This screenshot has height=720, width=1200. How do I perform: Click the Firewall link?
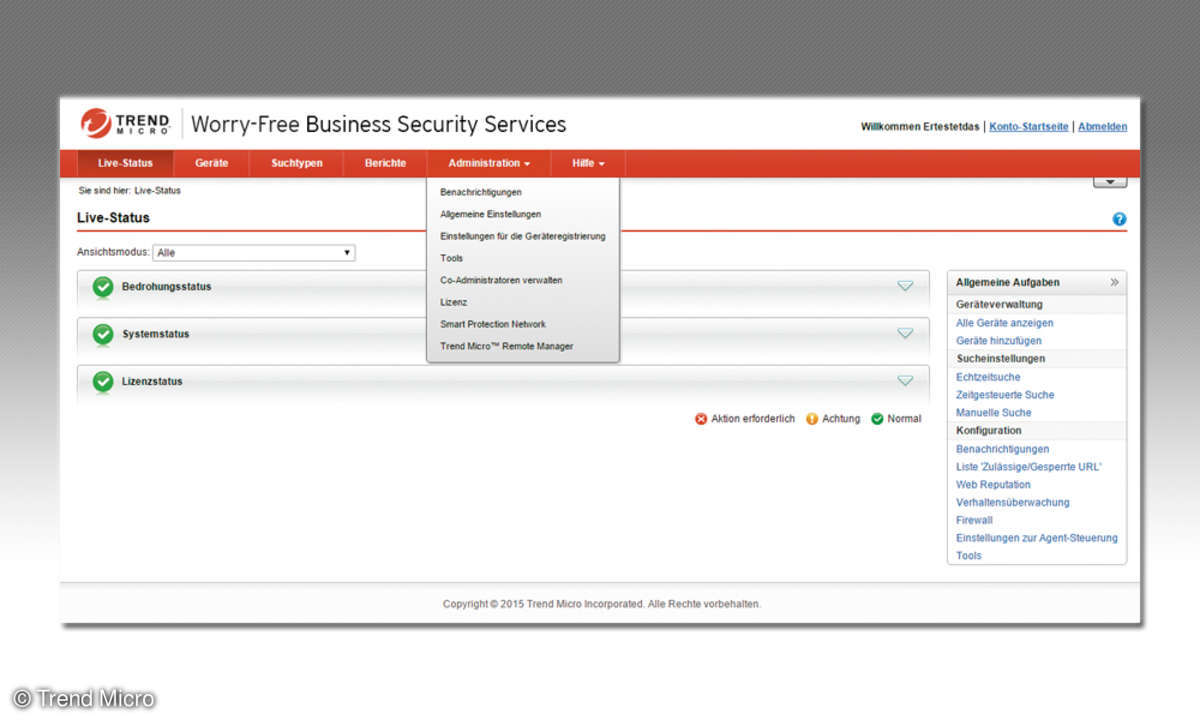click(x=974, y=521)
